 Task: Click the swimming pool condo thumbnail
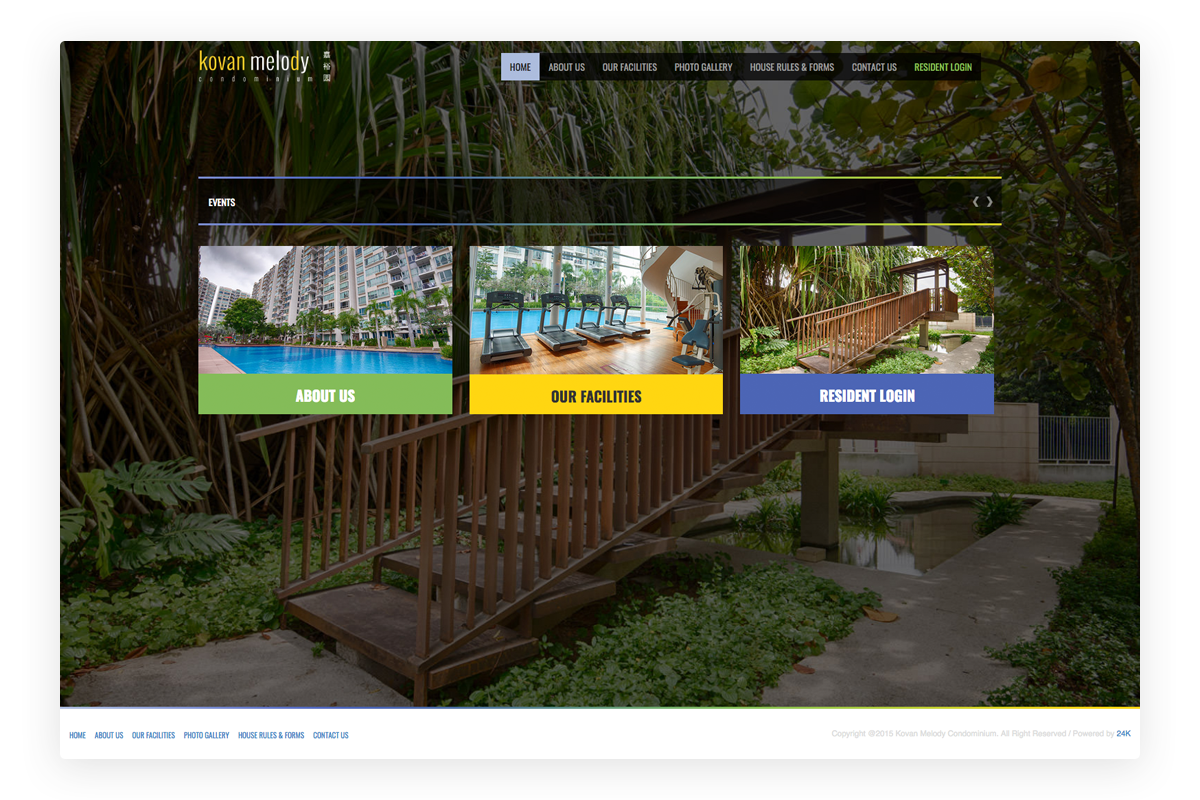(x=325, y=310)
